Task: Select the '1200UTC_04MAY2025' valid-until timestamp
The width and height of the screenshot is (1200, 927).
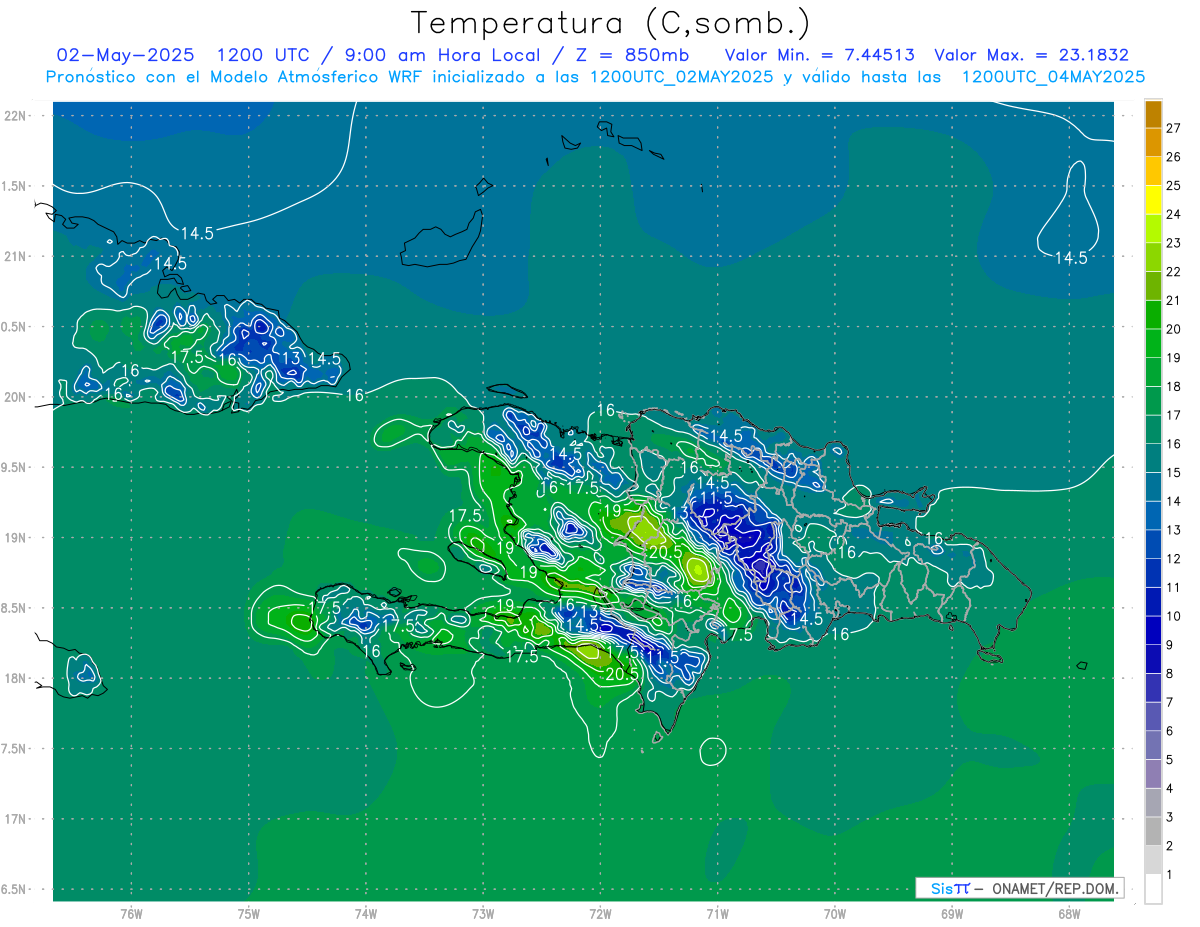Action: [1053, 77]
